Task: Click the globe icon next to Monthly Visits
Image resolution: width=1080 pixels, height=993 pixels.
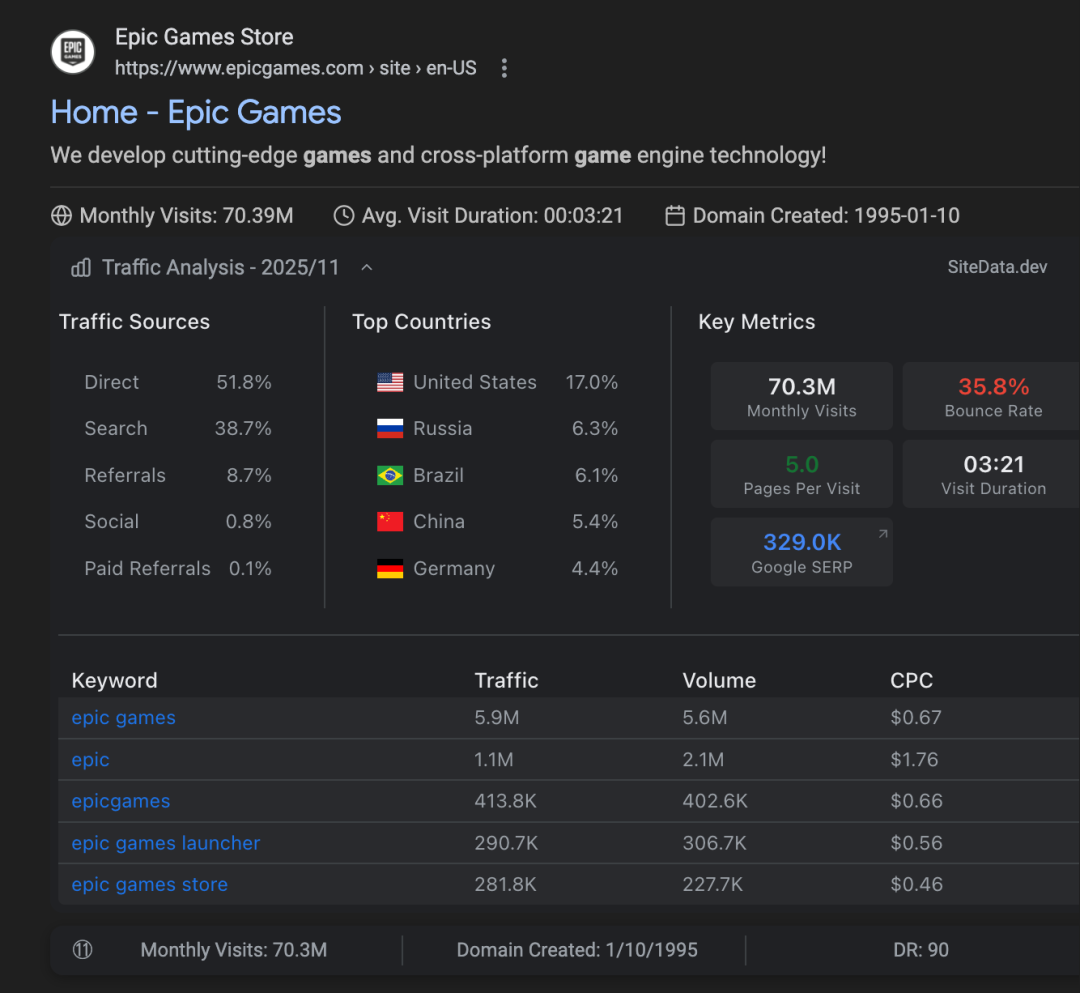Action: pos(61,216)
